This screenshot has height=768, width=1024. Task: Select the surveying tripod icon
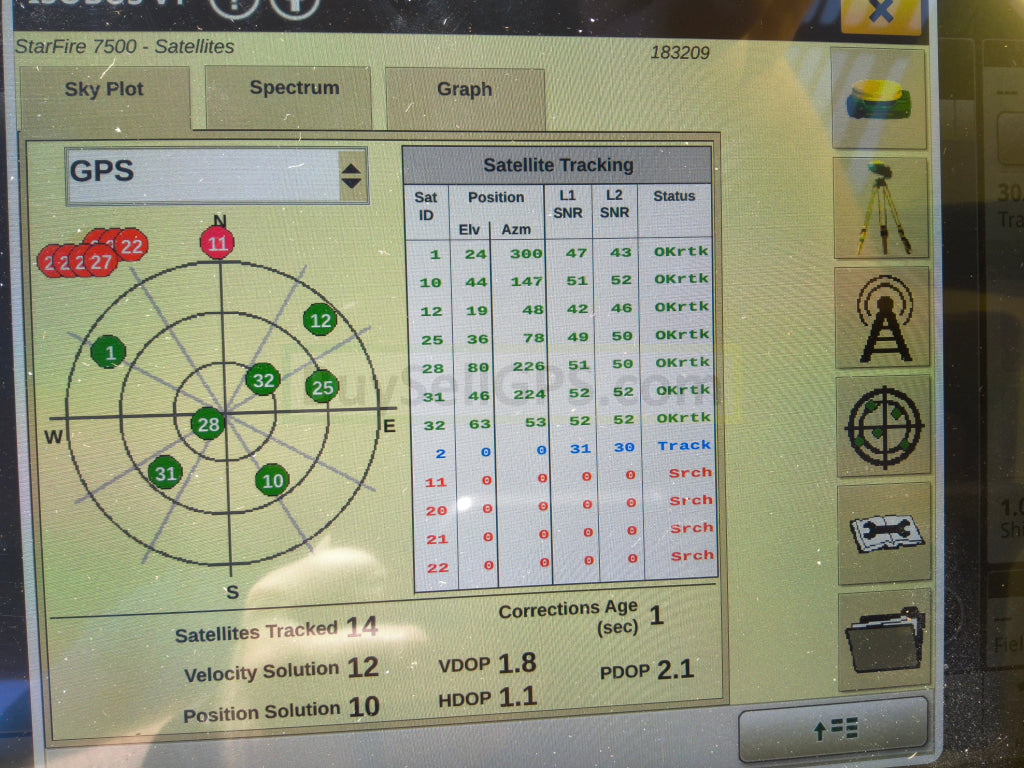[881, 208]
